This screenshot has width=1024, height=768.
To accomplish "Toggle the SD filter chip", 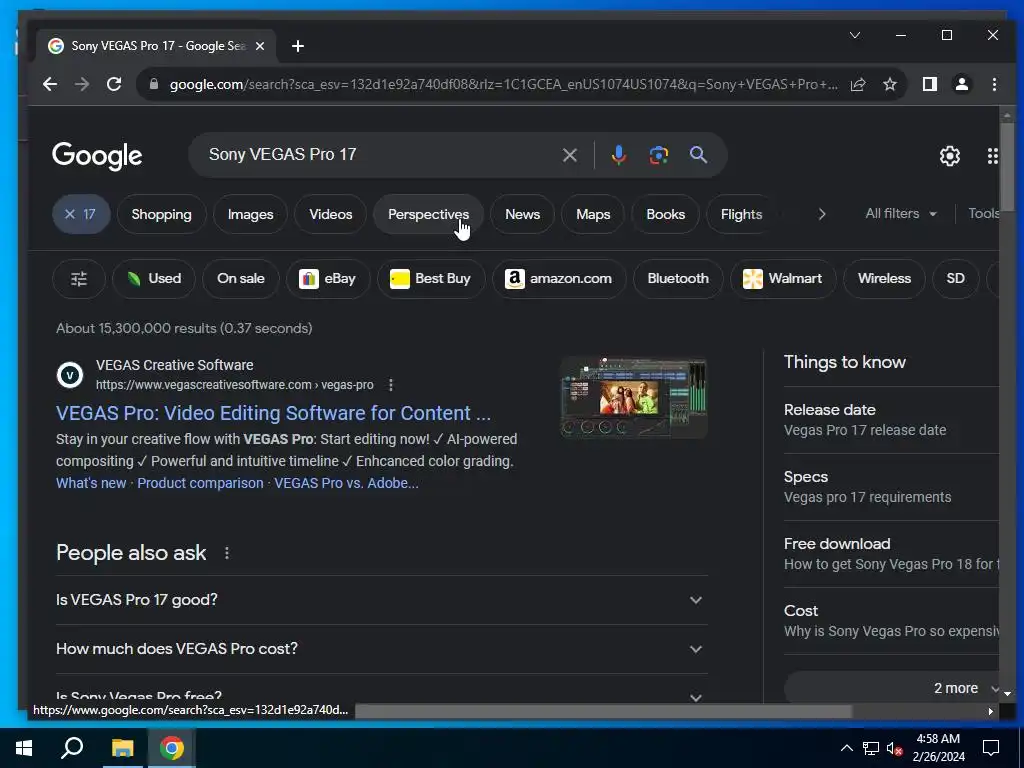I will (955, 279).
